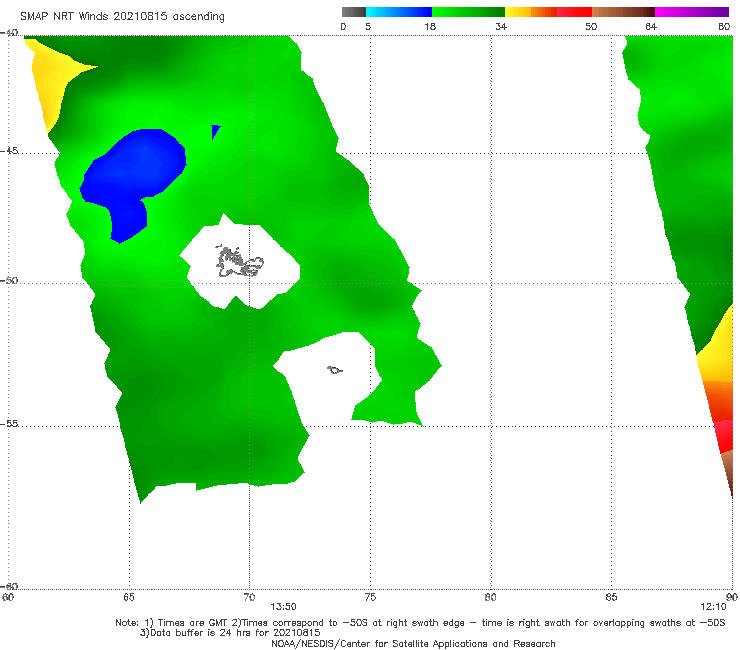The height and width of the screenshot is (650, 740).
Task: Click the swath time label '13:50'
Action: [283, 607]
